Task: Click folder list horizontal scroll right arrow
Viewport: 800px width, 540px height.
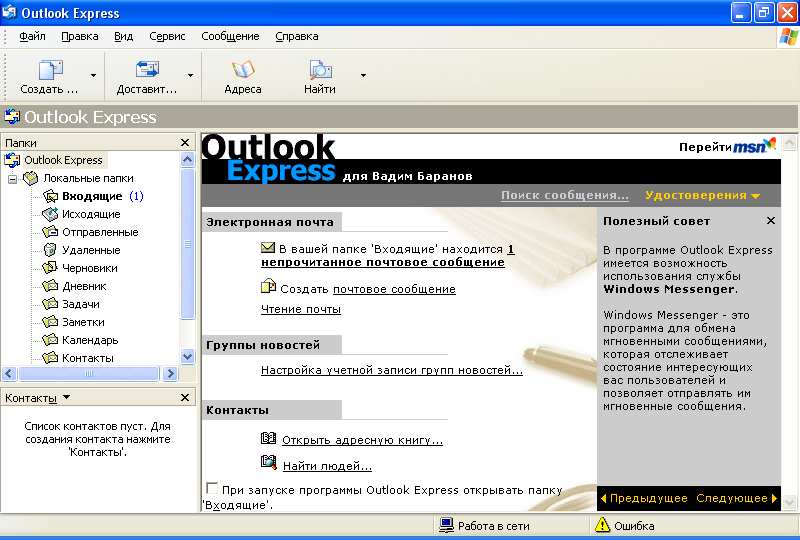Action: (170, 374)
